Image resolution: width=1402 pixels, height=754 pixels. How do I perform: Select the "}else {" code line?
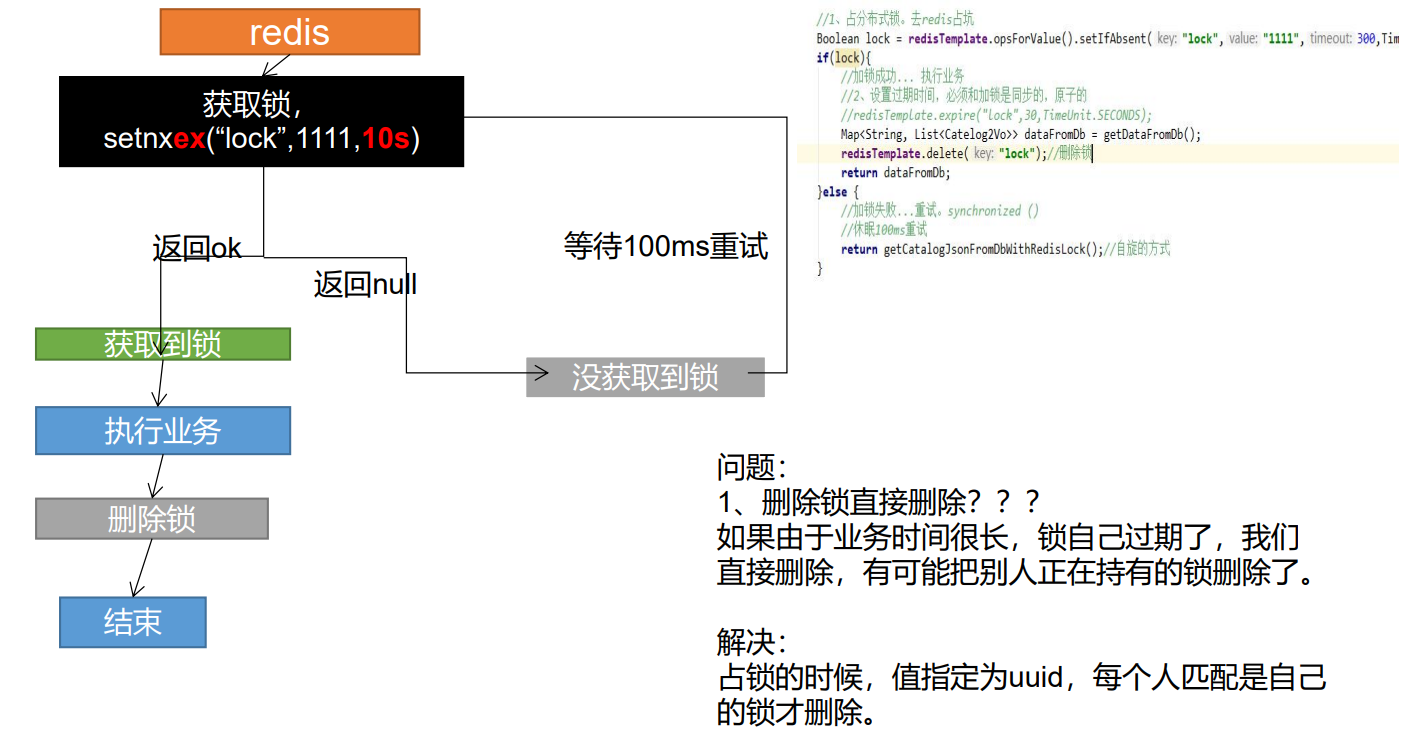[x=838, y=191]
